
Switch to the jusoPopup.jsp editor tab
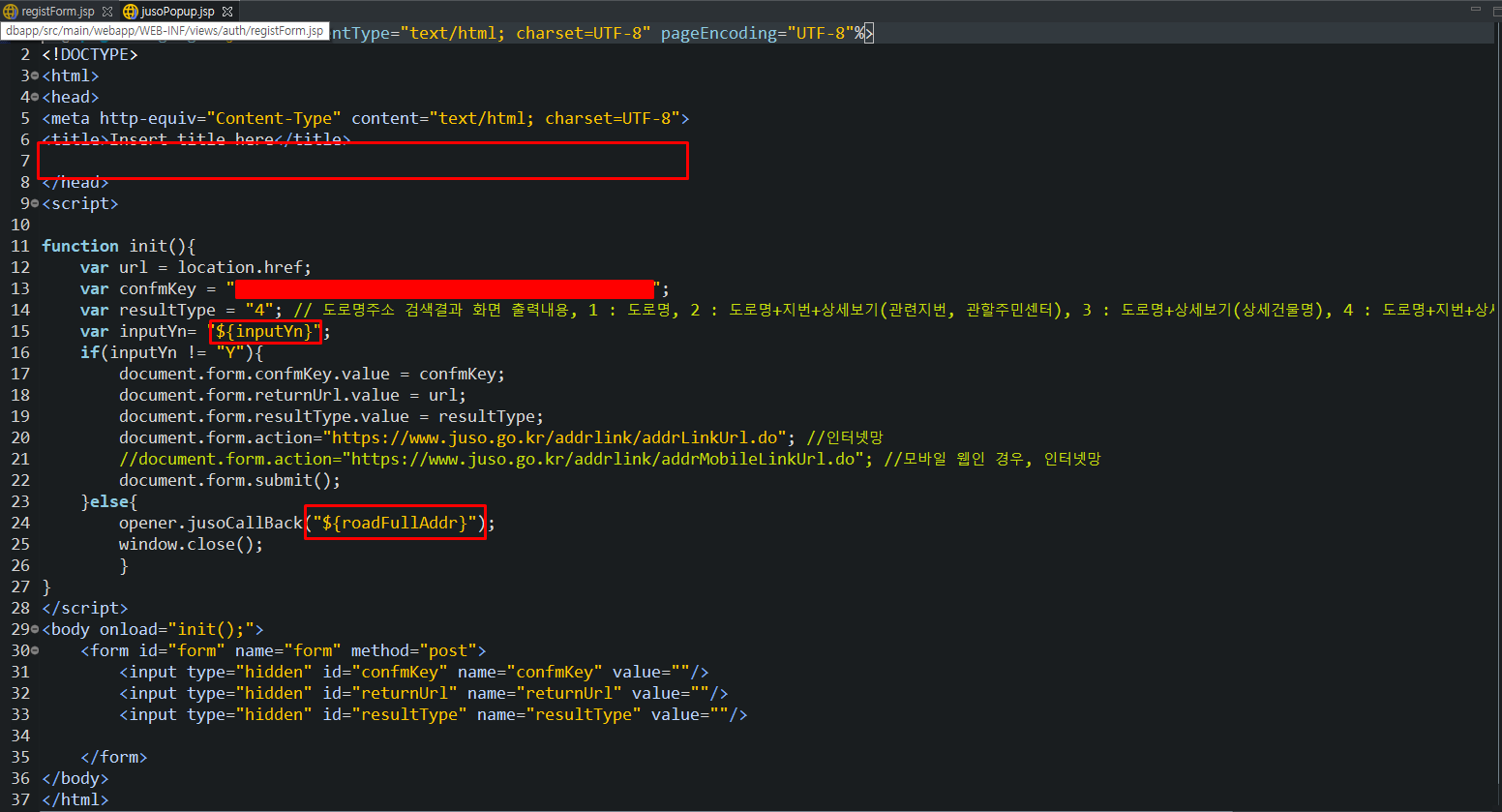pyautogui.click(x=177, y=12)
